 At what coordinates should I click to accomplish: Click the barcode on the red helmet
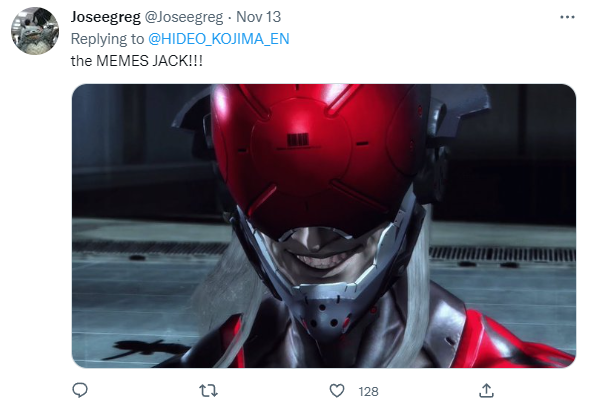tap(298, 140)
